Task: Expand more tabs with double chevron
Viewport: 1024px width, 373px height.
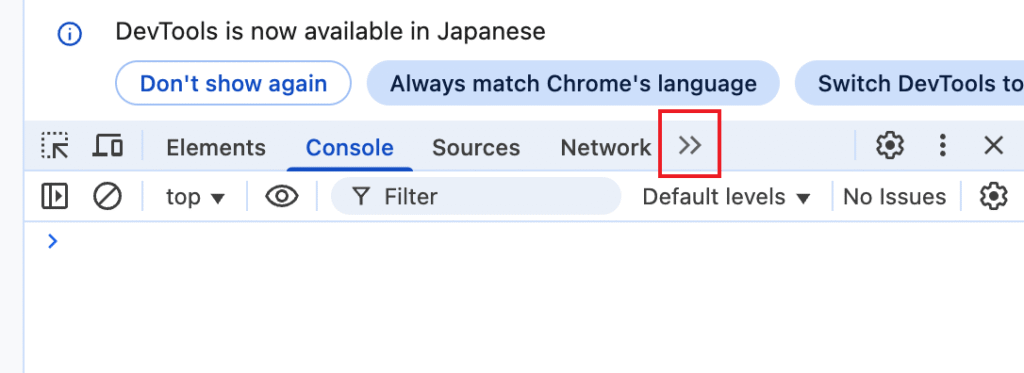Action: point(690,145)
